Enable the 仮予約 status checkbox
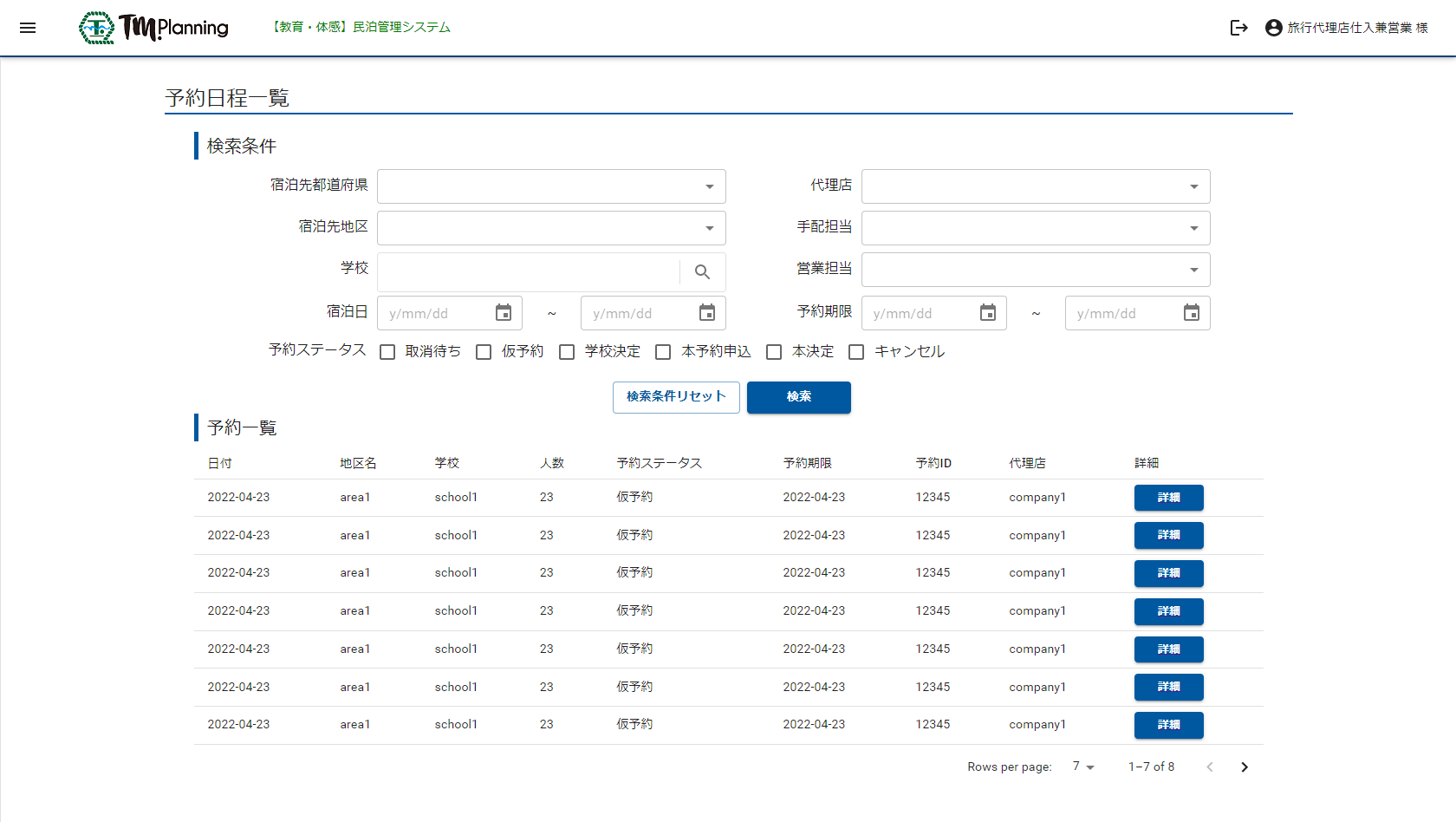The width and height of the screenshot is (1456, 822). pos(484,352)
